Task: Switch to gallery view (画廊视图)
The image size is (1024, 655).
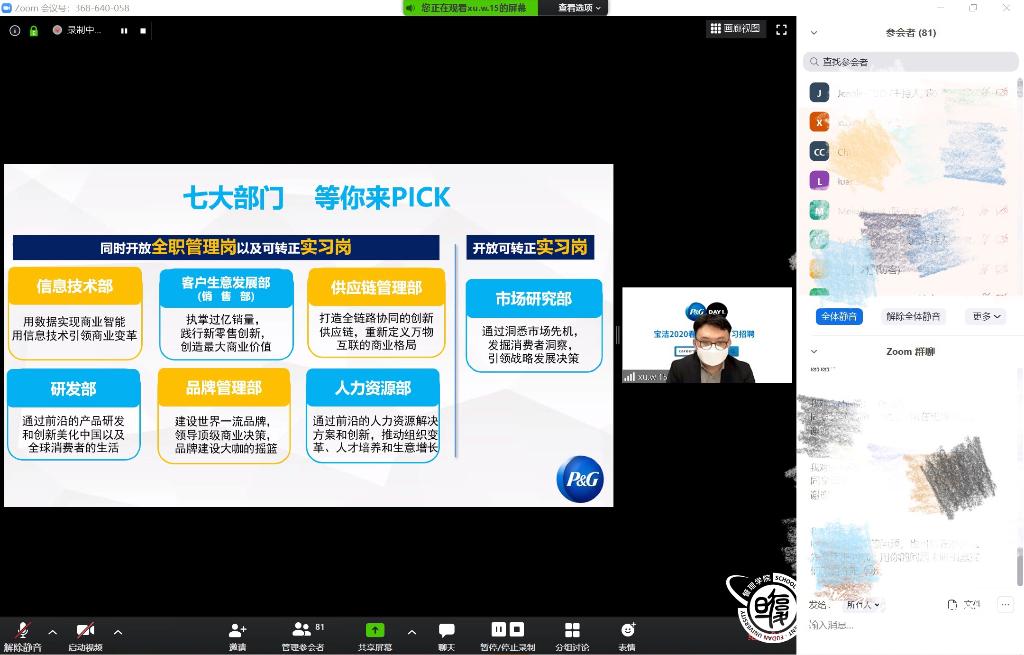Action: [x=735, y=29]
